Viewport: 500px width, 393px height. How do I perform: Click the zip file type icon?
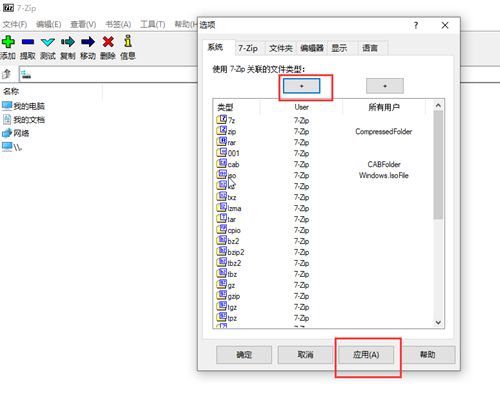click(x=221, y=130)
